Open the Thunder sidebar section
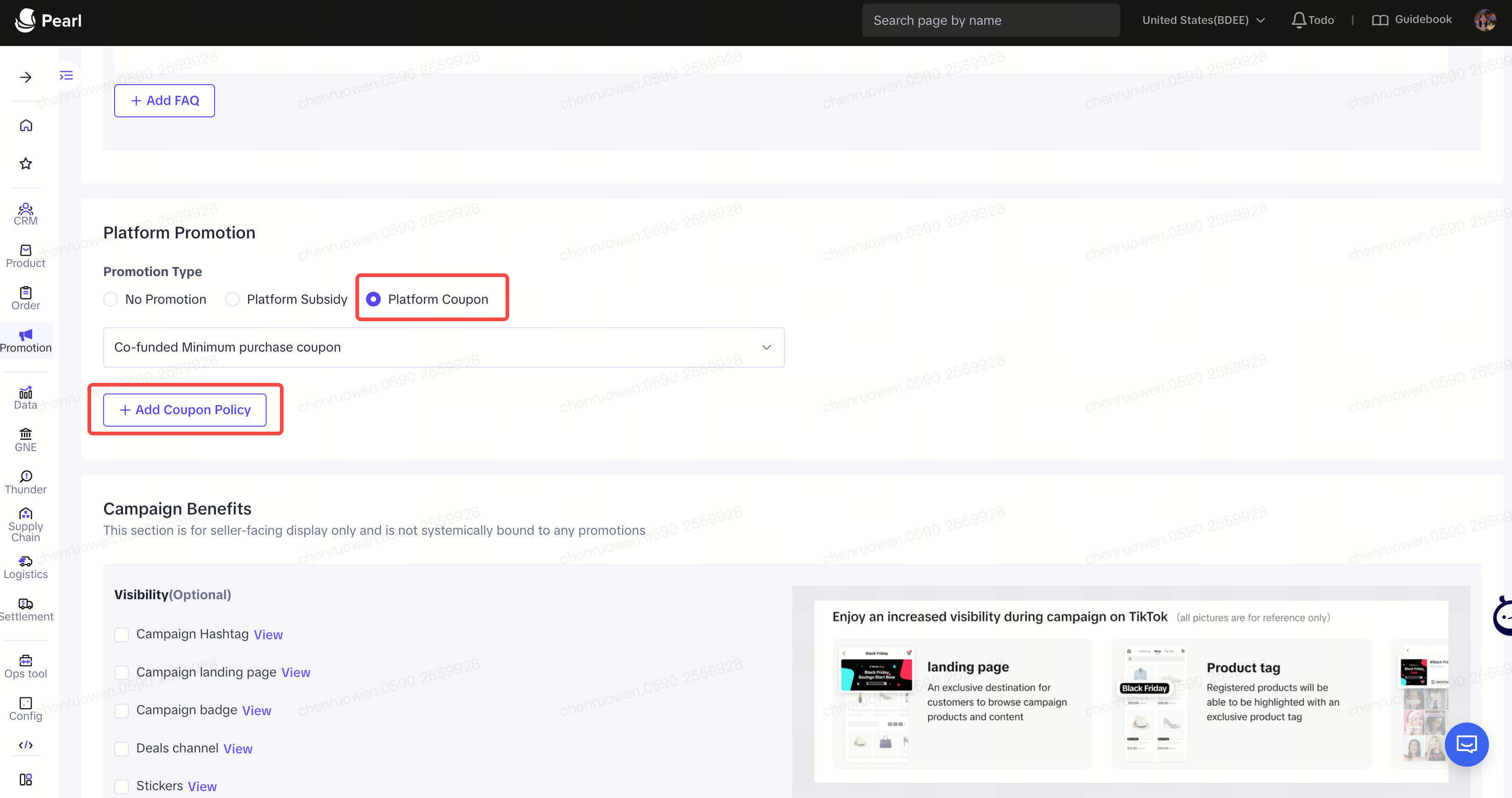Viewport: 1512px width, 798px height. point(26,482)
